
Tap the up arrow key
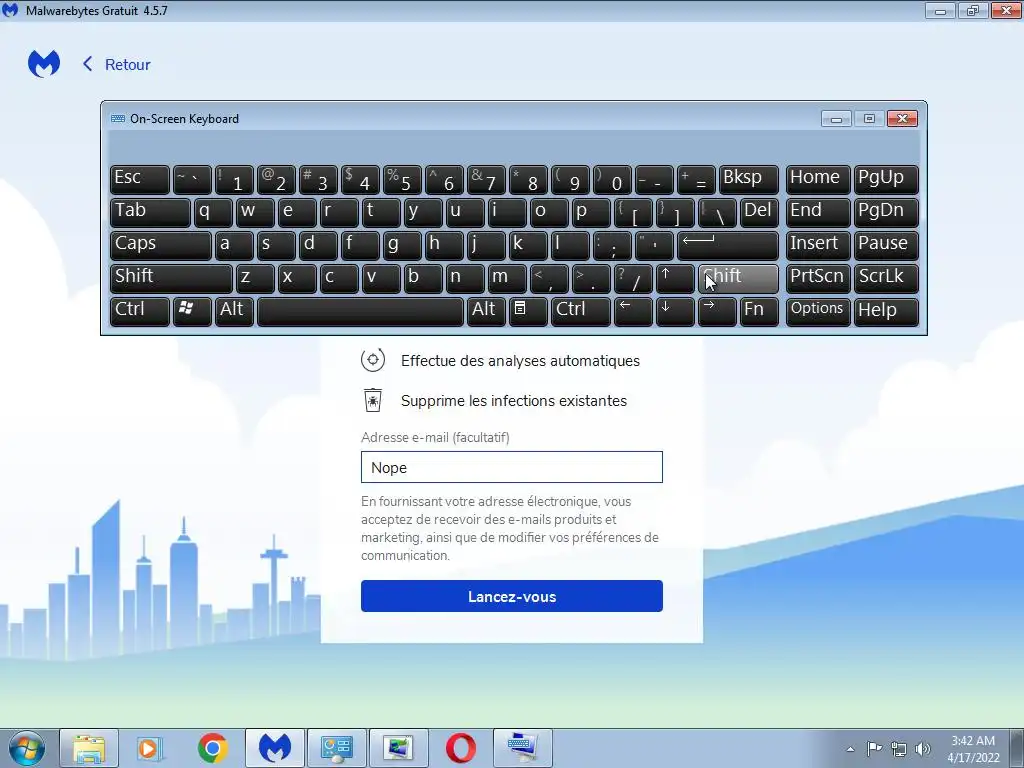[675, 278]
